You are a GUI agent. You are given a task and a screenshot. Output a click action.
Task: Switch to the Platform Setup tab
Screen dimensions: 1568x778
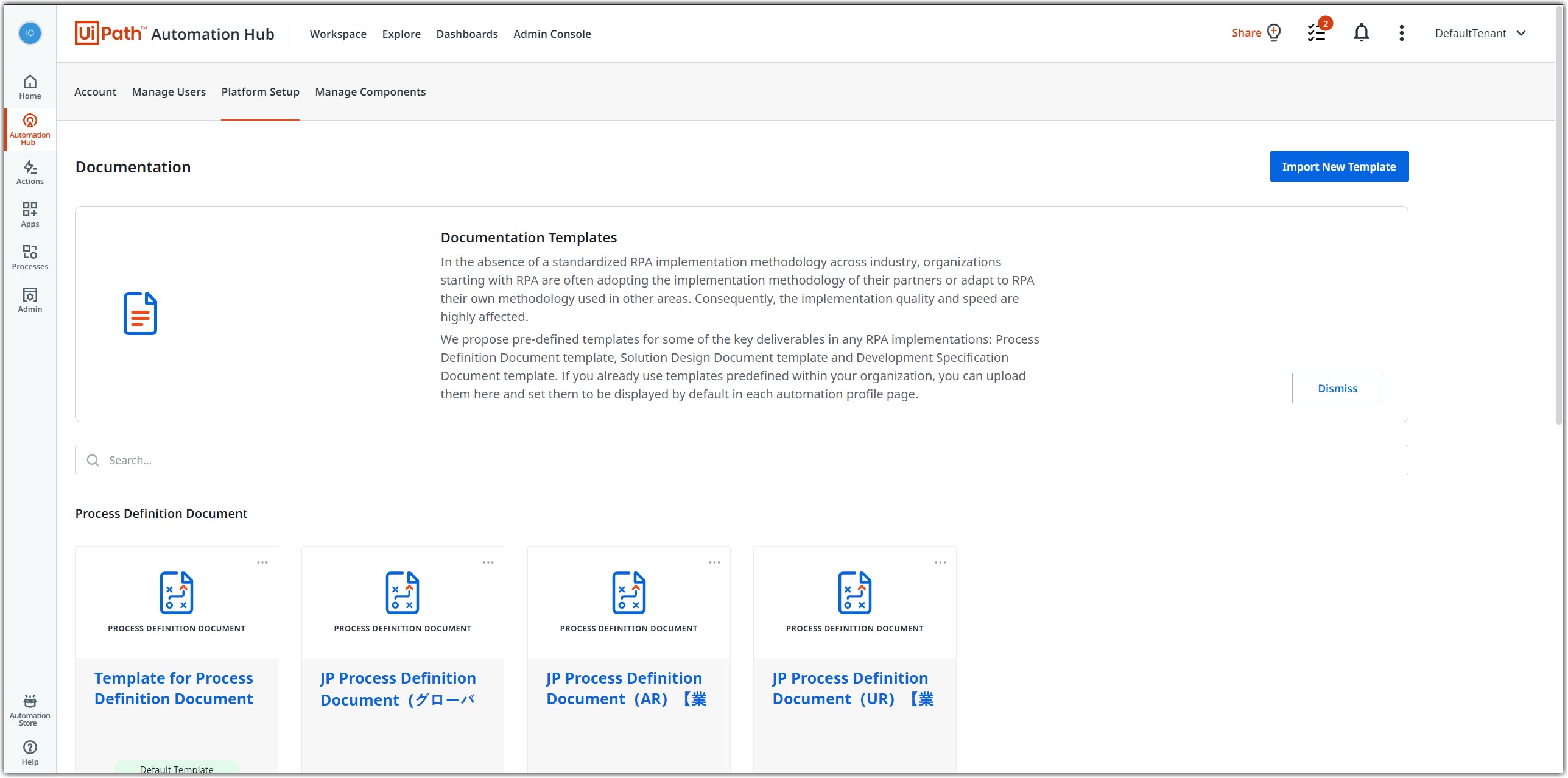point(260,92)
